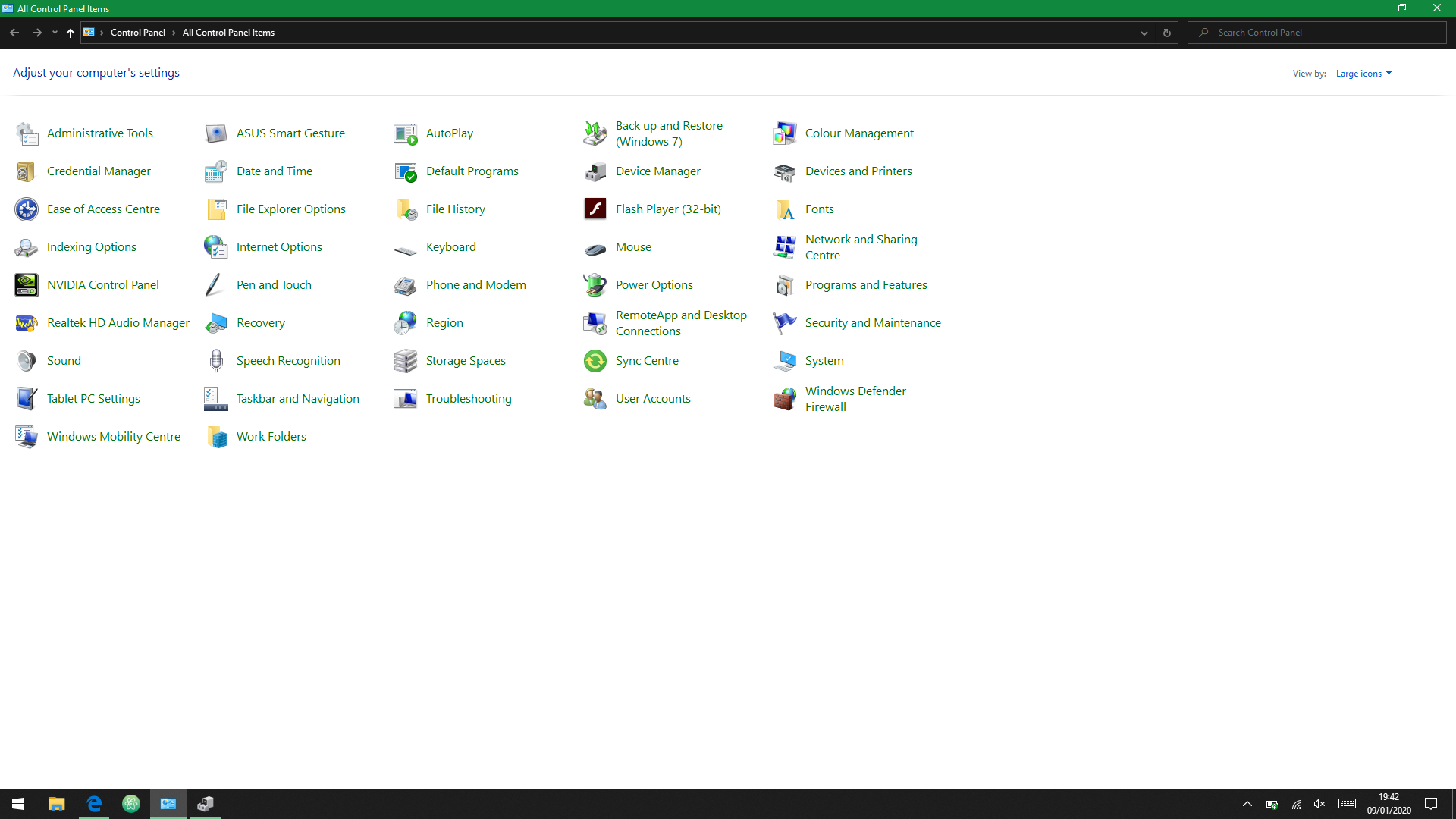Image resolution: width=1456 pixels, height=819 pixels.
Task: Open recent locations dropdown arrow
Action: (x=55, y=33)
